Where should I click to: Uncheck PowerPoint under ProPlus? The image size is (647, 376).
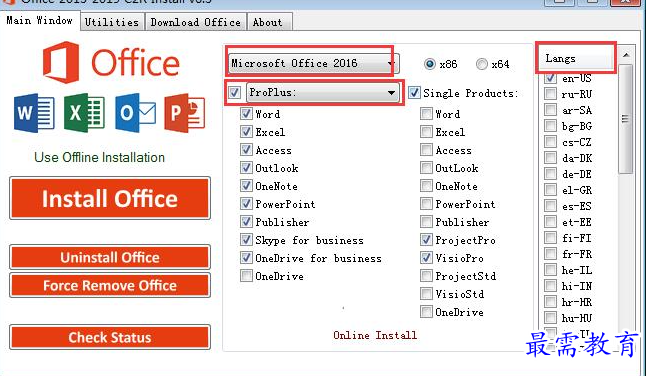point(246,203)
